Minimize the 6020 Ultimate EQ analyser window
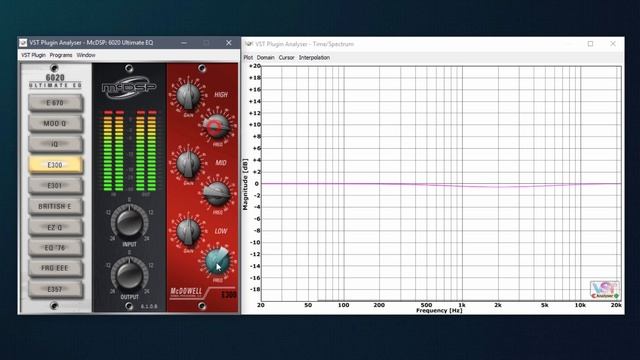Viewport: 640px width, 360px height. tap(184, 42)
